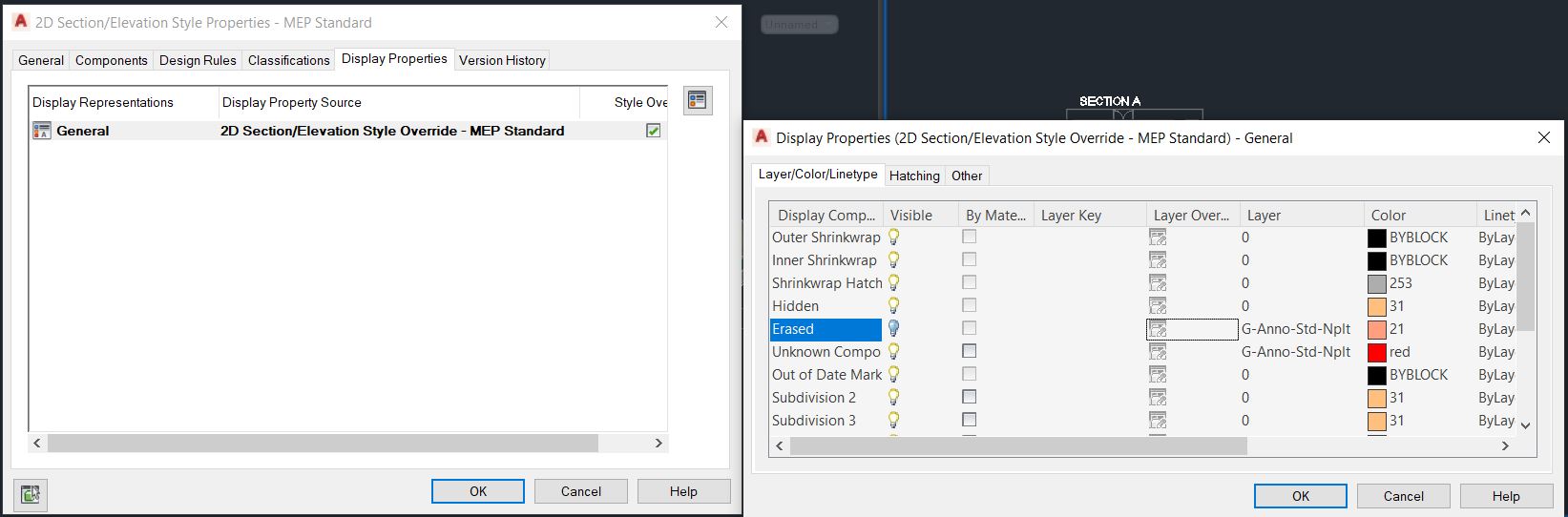Image resolution: width=1568 pixels, height=517 pixels.
Task: Click OK in Style Properties dialog
Action: [x=478, y=491]
